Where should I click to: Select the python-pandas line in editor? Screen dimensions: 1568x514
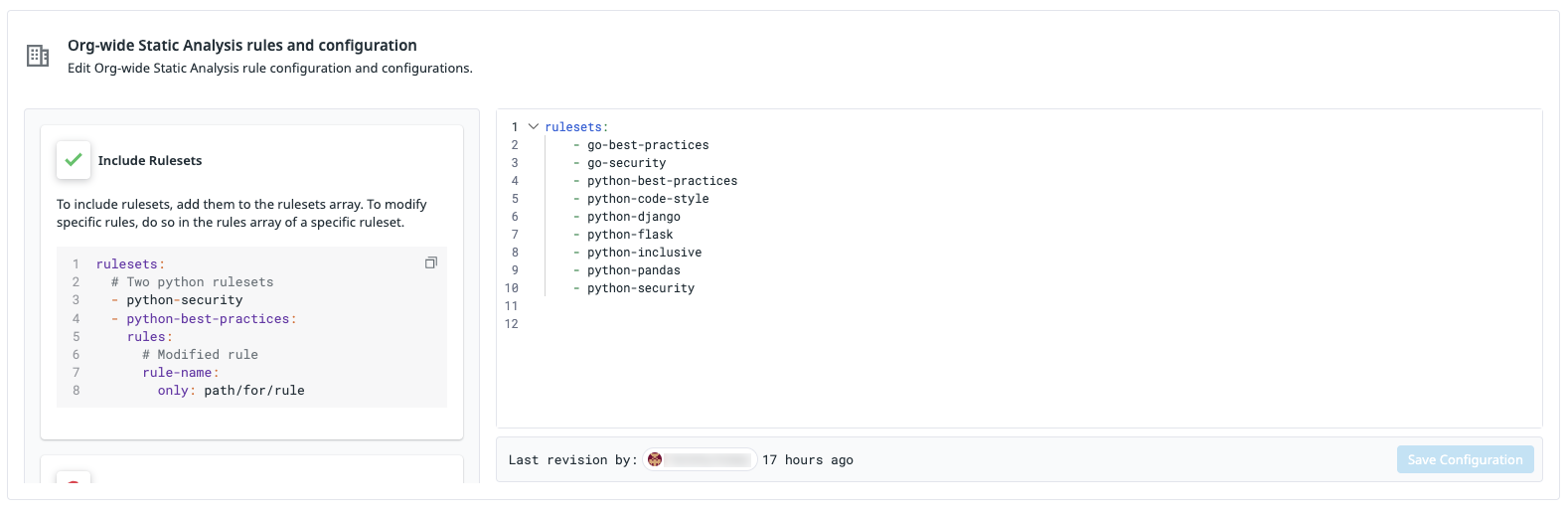click(x=634, y=270)
